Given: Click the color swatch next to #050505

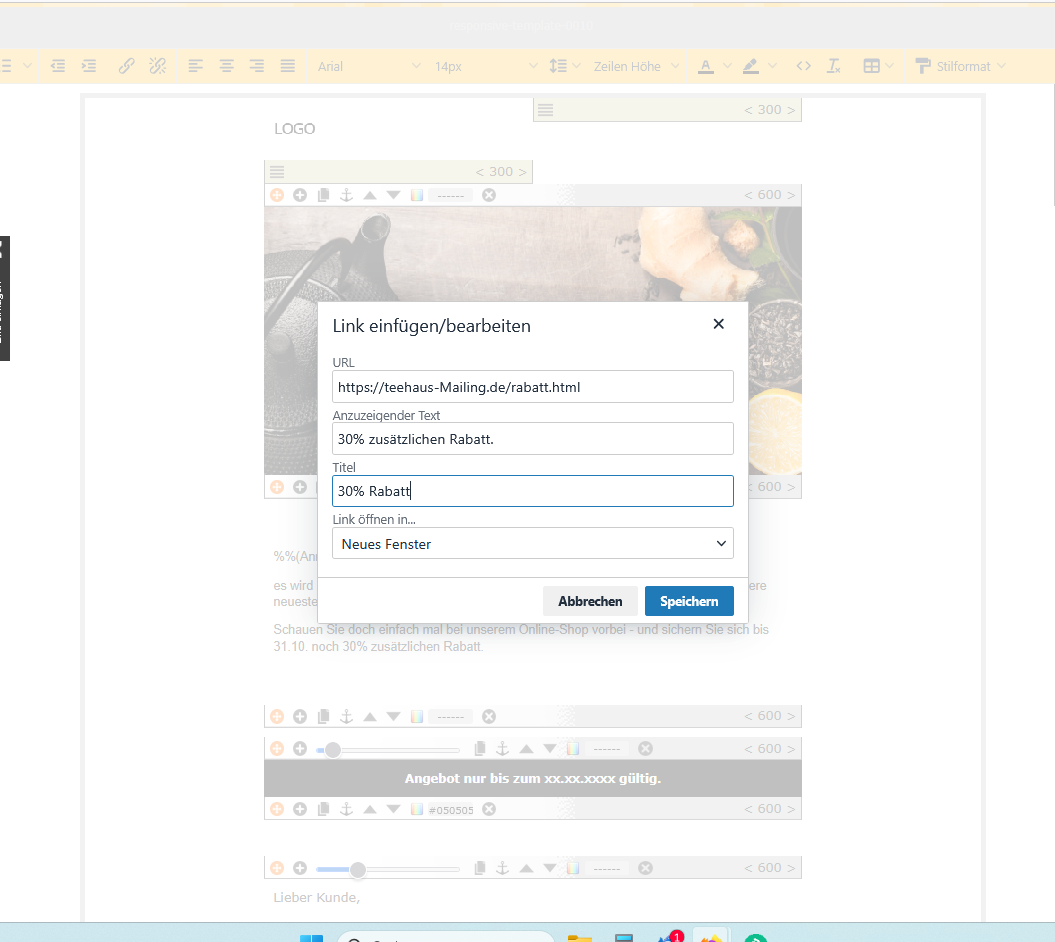Looking at the screenshot, I should [417, 809].
